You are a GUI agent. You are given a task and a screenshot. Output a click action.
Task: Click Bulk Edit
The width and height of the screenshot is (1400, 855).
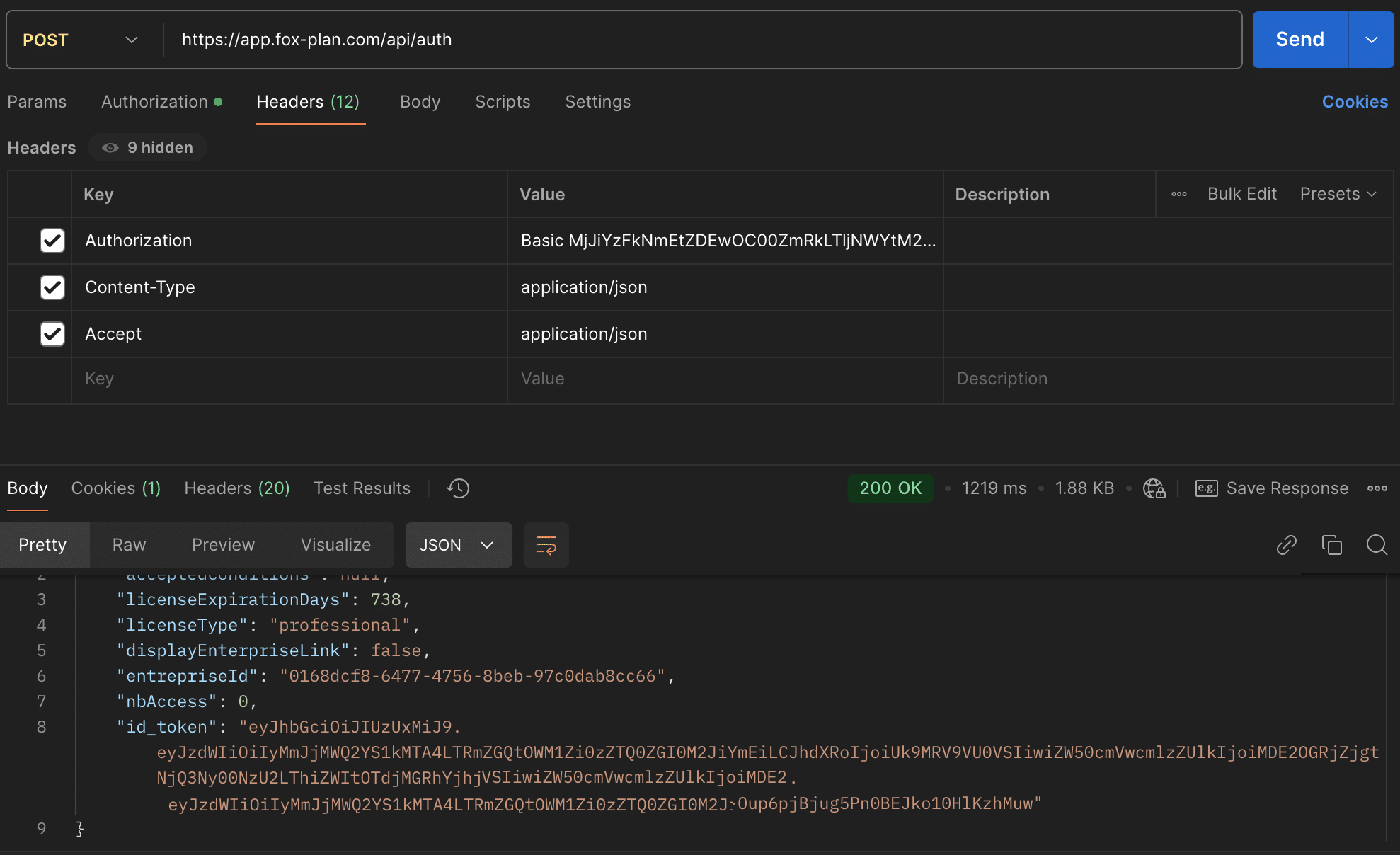(1242, 194)
